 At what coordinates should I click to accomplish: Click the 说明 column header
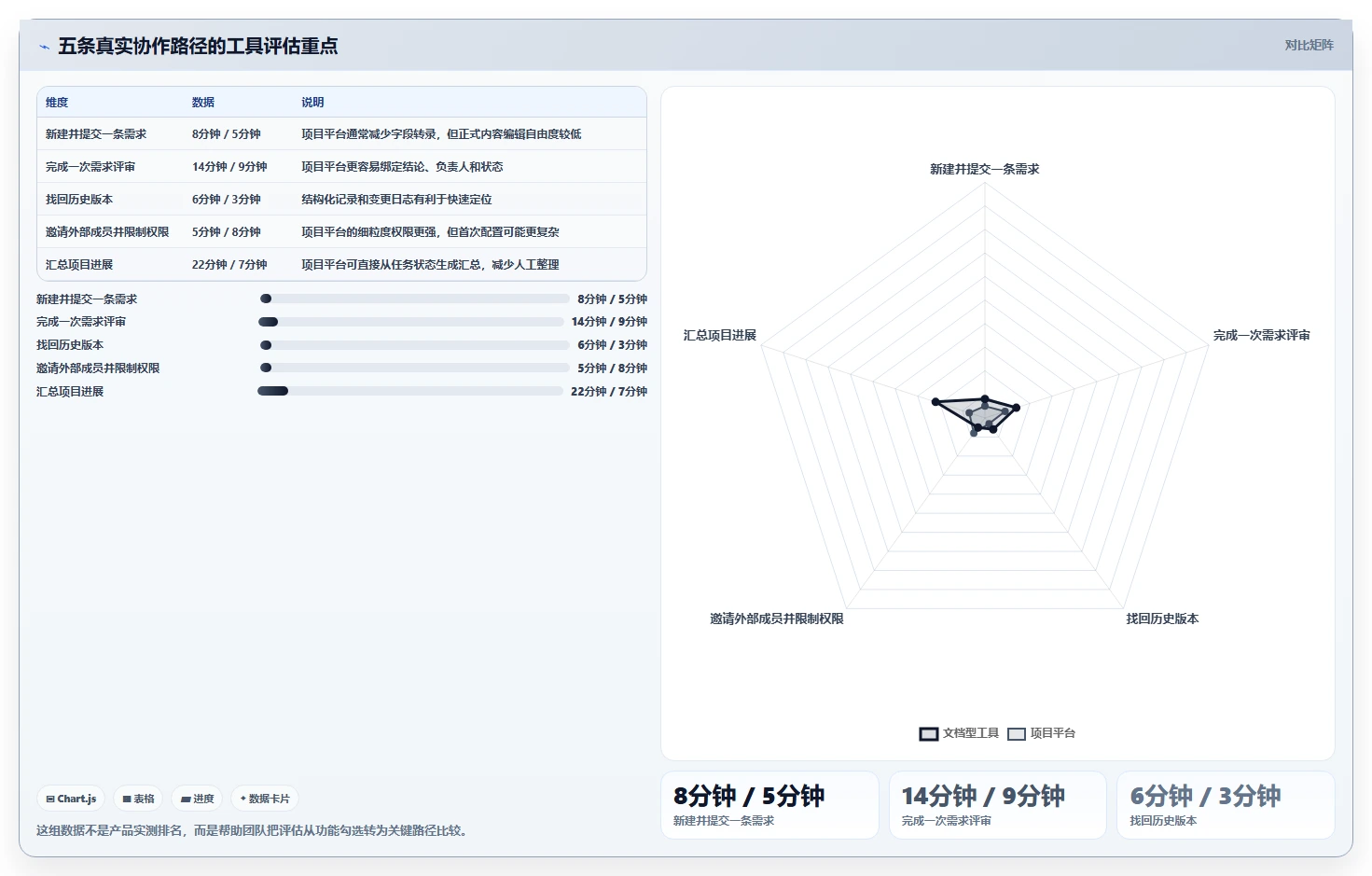pyautogui.click(x=312, y=103)
